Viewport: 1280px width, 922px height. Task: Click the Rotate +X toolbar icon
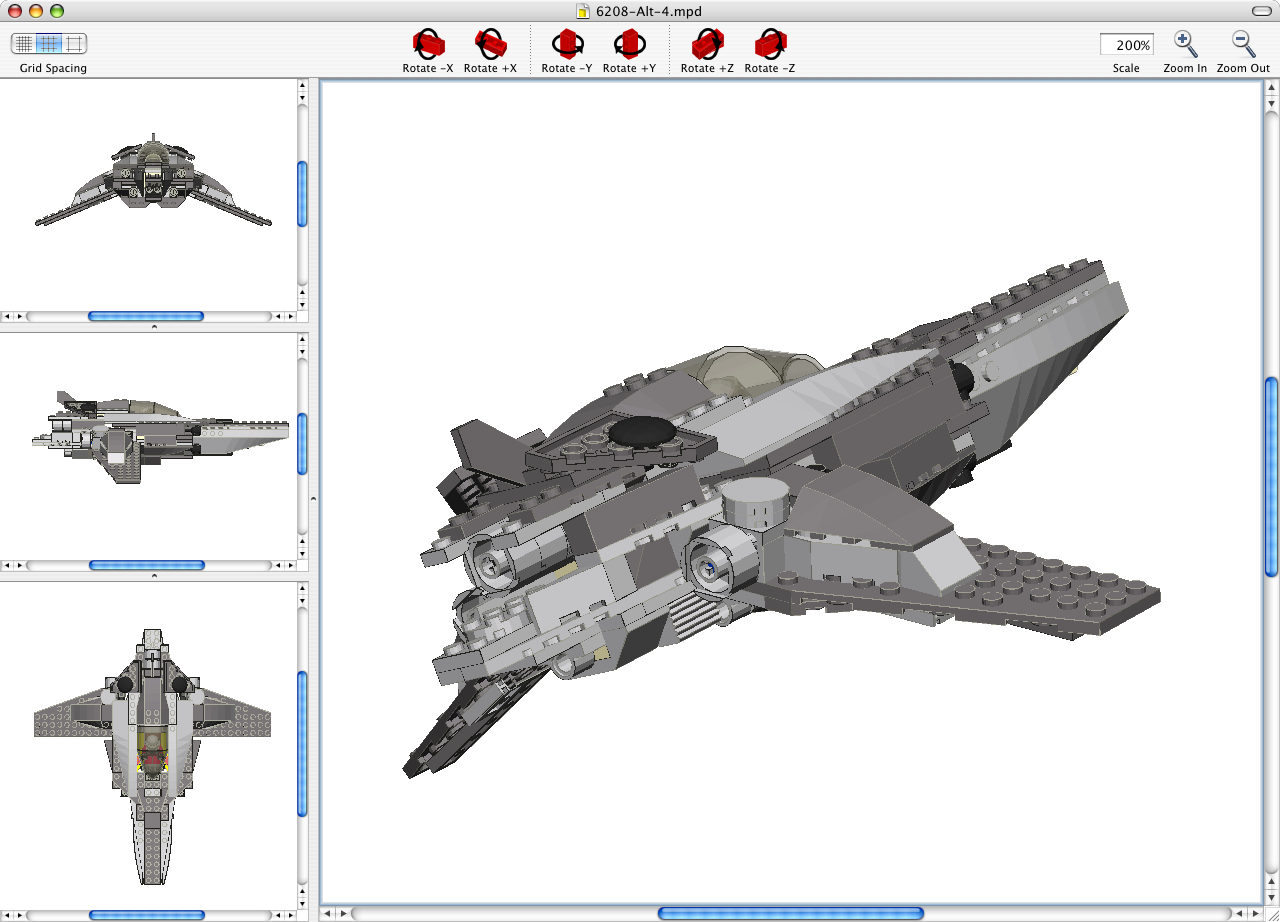pyautogui.click(x=490, y=44)
